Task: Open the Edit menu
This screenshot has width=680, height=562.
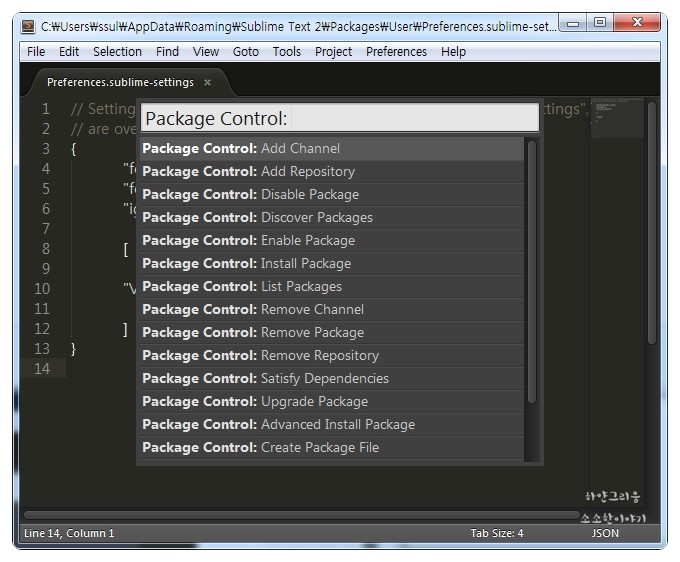Action: pyautogui.click(x=69, y=52)
